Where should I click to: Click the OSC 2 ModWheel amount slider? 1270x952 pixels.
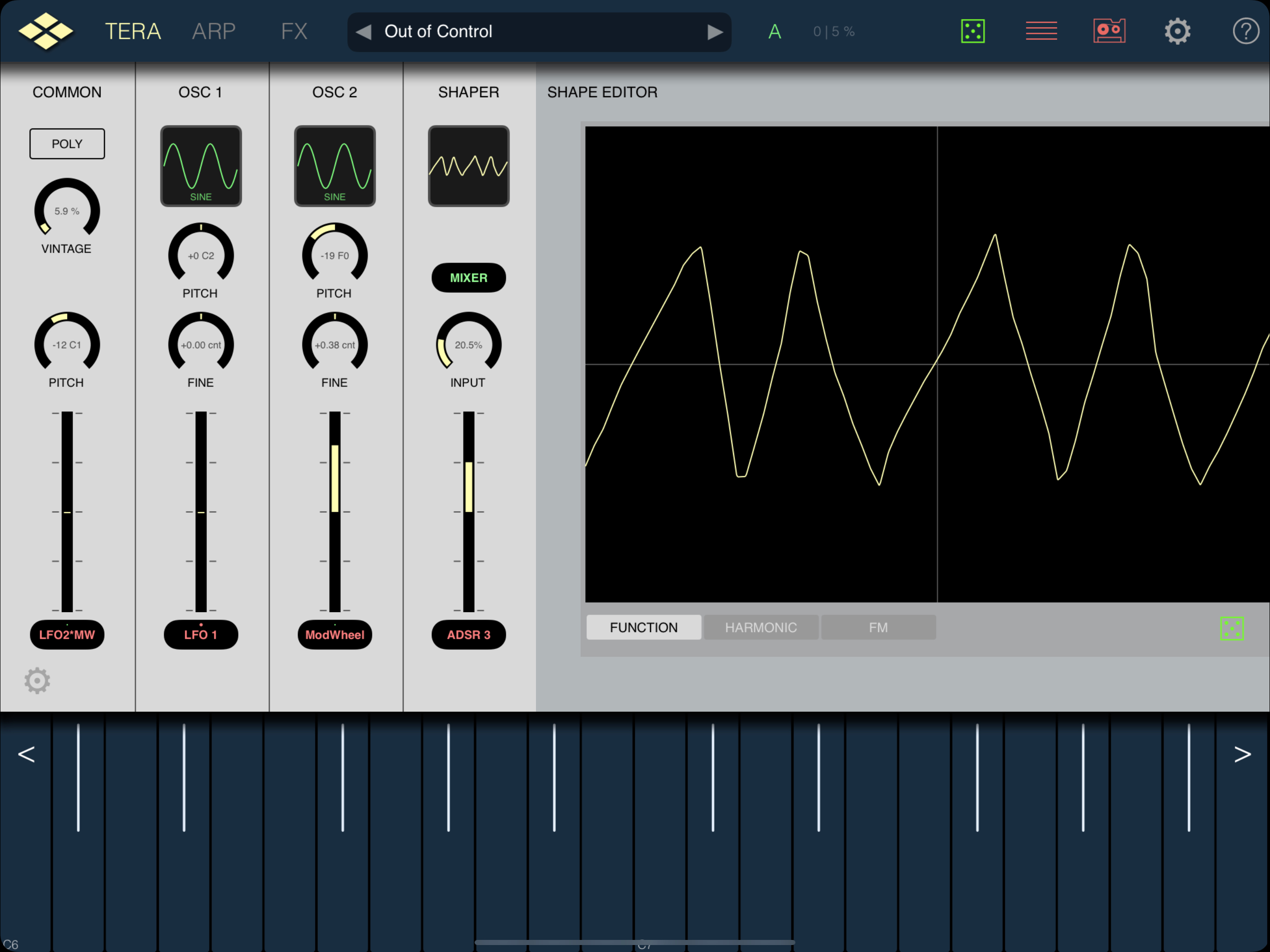tap(335, 511)
